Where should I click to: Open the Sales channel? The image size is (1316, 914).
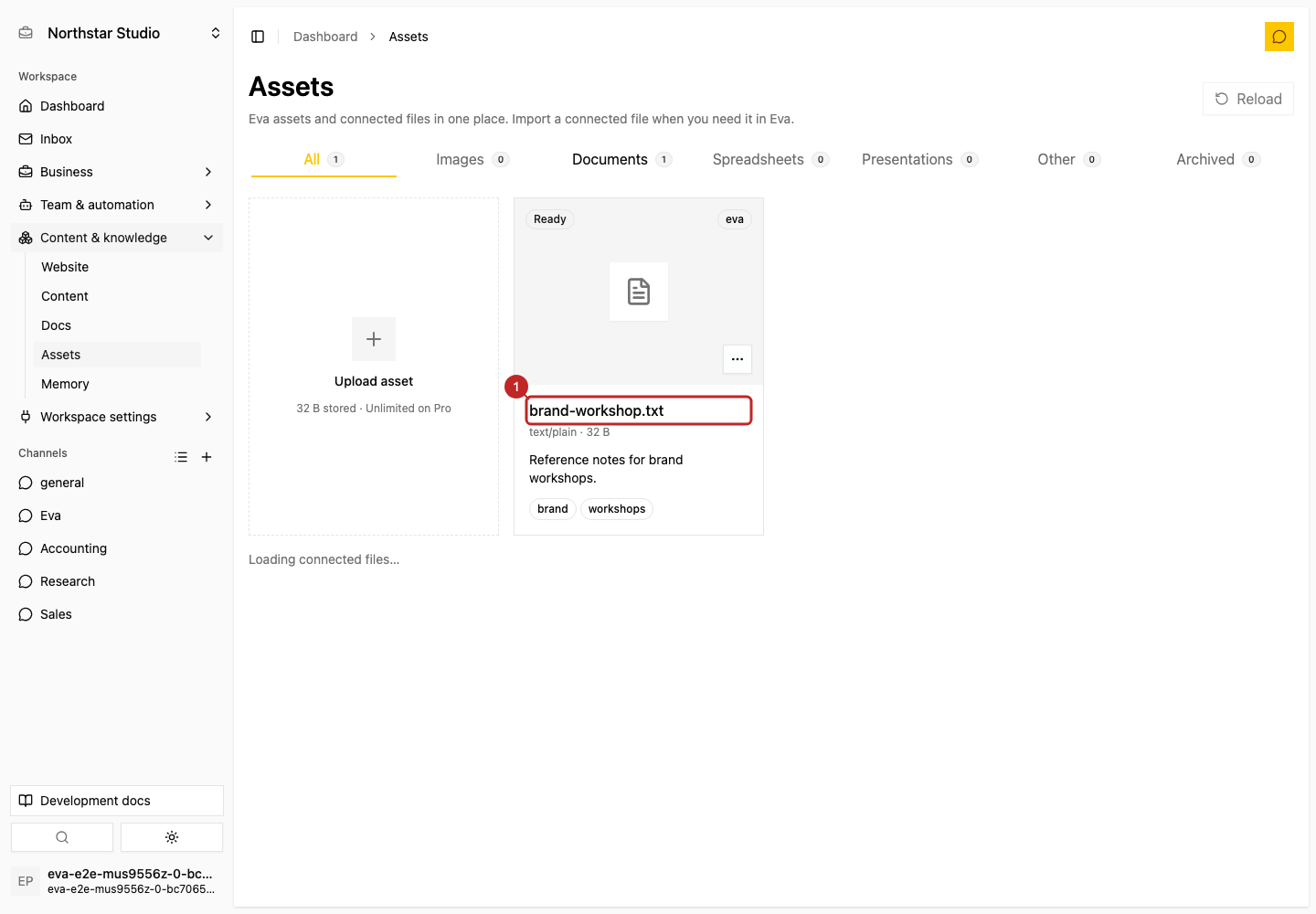click(x=117, y=614)
